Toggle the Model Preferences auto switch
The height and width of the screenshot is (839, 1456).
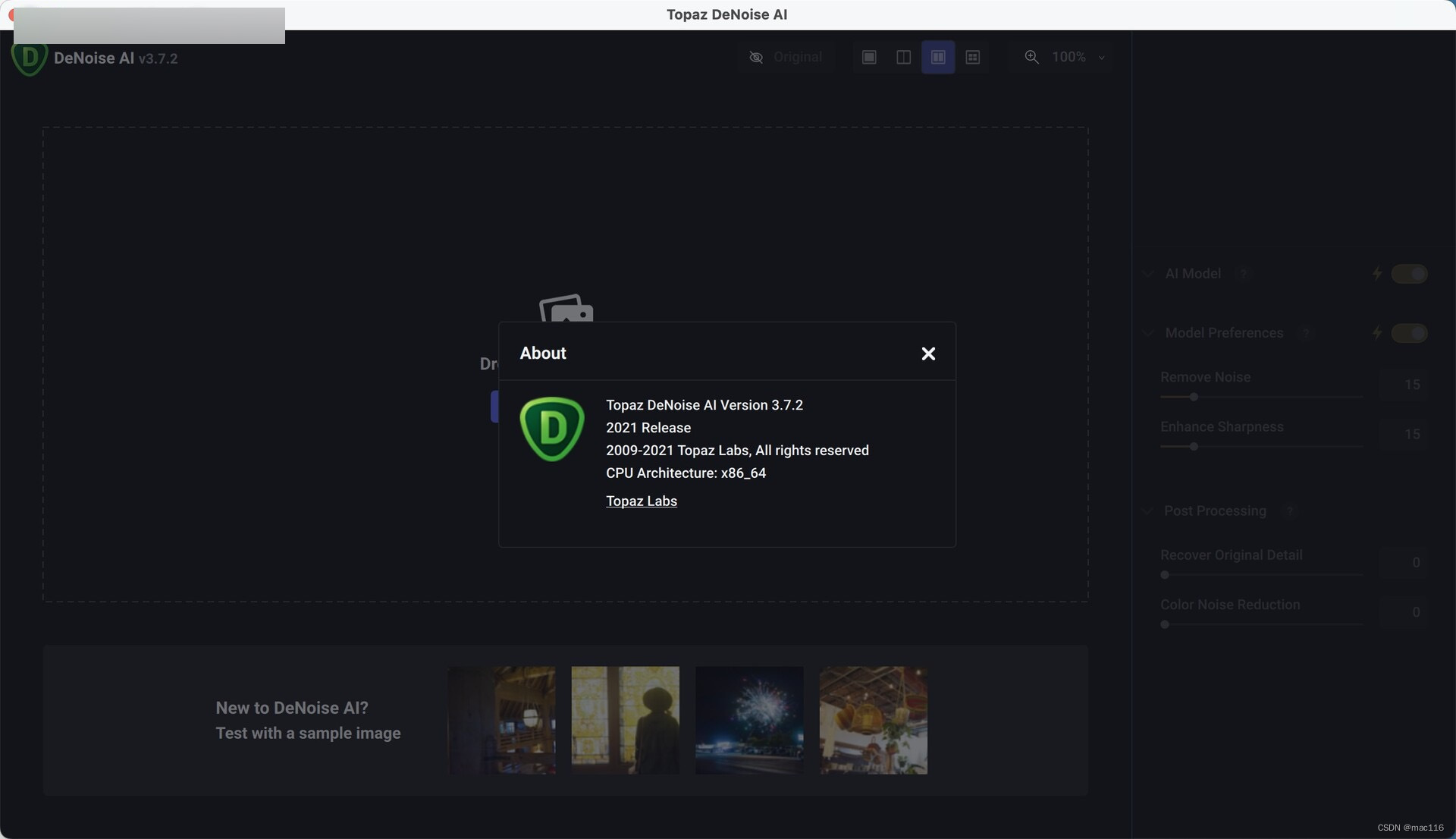(1409, 333)
